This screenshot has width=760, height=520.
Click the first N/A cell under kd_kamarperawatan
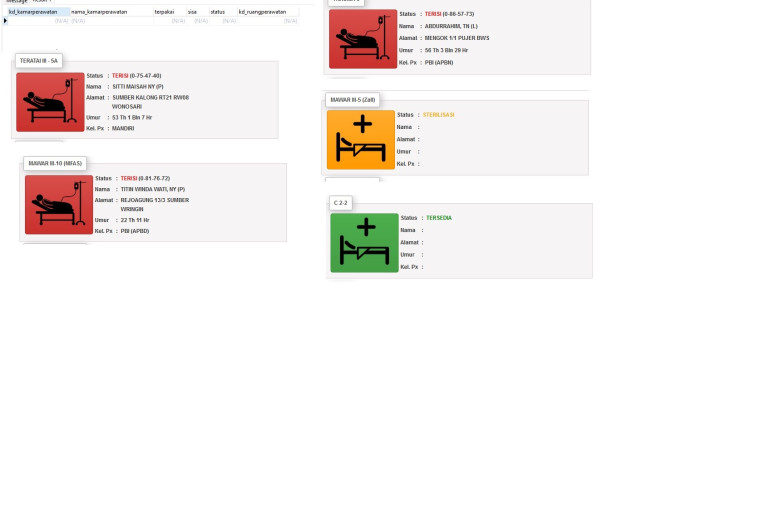click(x=39, y=21)
